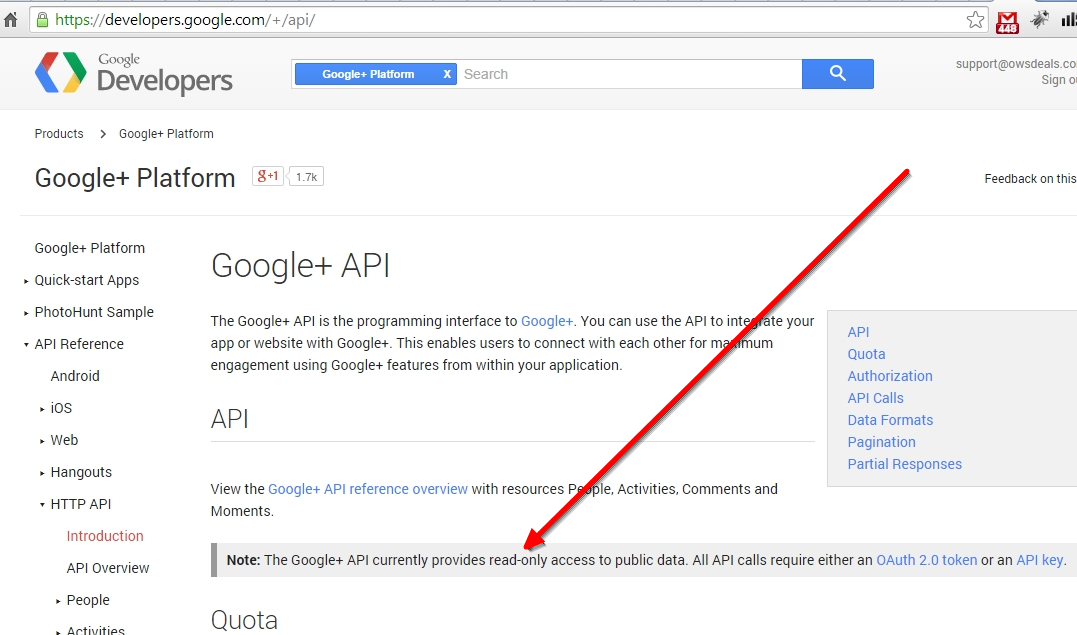
Task: Remove the Google+ Platform search filter
Action: click(446, 74)
